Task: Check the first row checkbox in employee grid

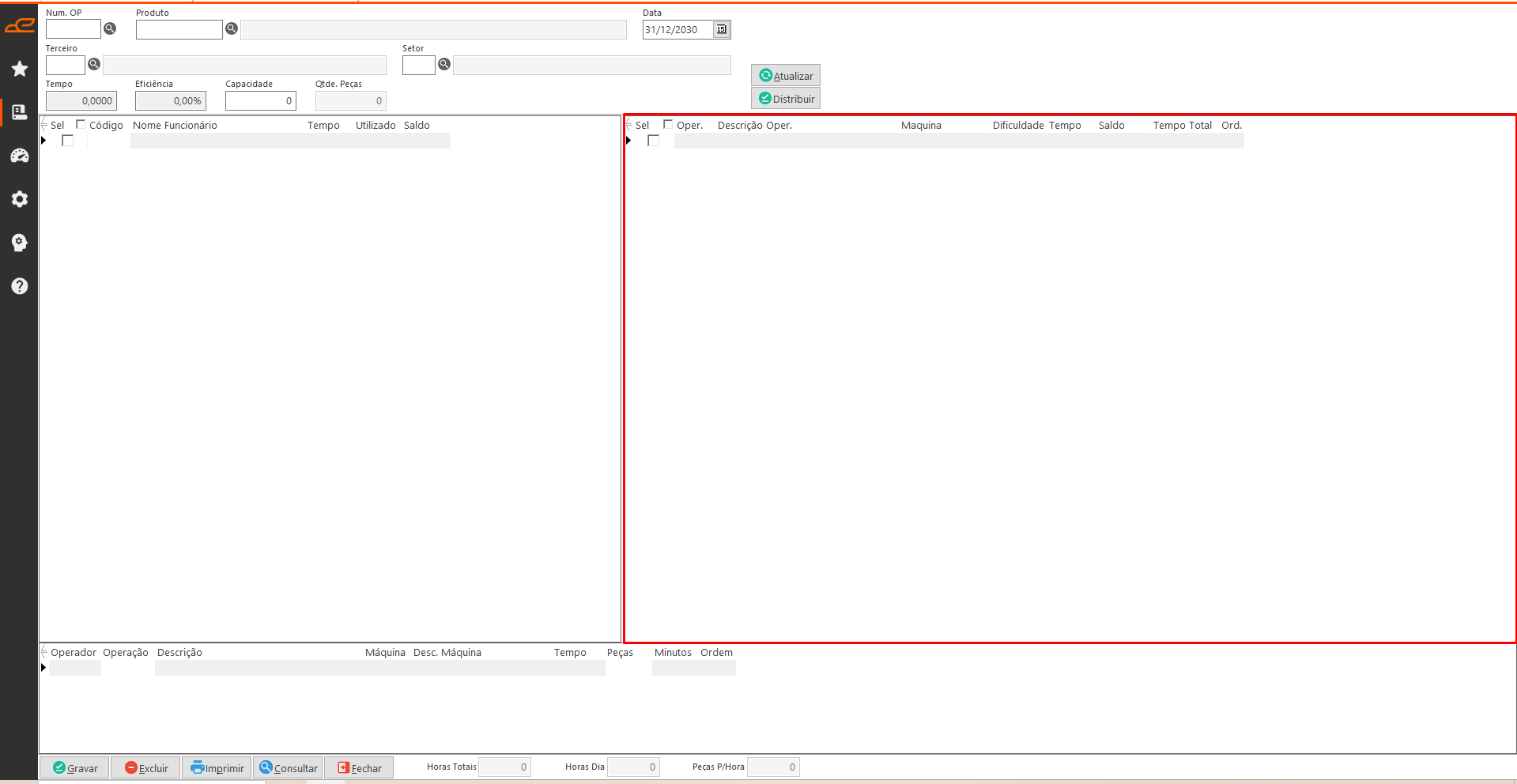Action: (68, 141)
